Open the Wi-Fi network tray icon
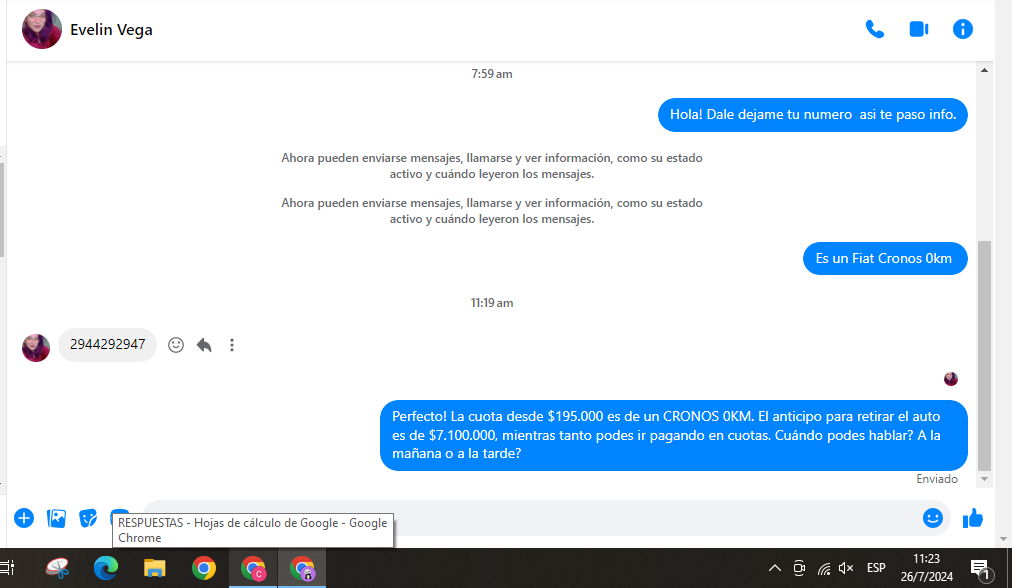 tap(824, 568)
